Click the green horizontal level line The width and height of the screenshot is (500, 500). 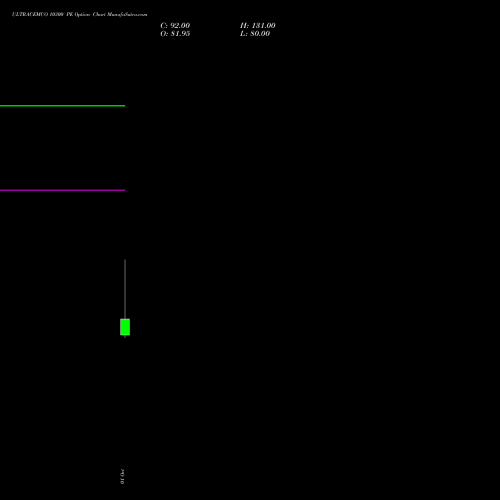62,106
